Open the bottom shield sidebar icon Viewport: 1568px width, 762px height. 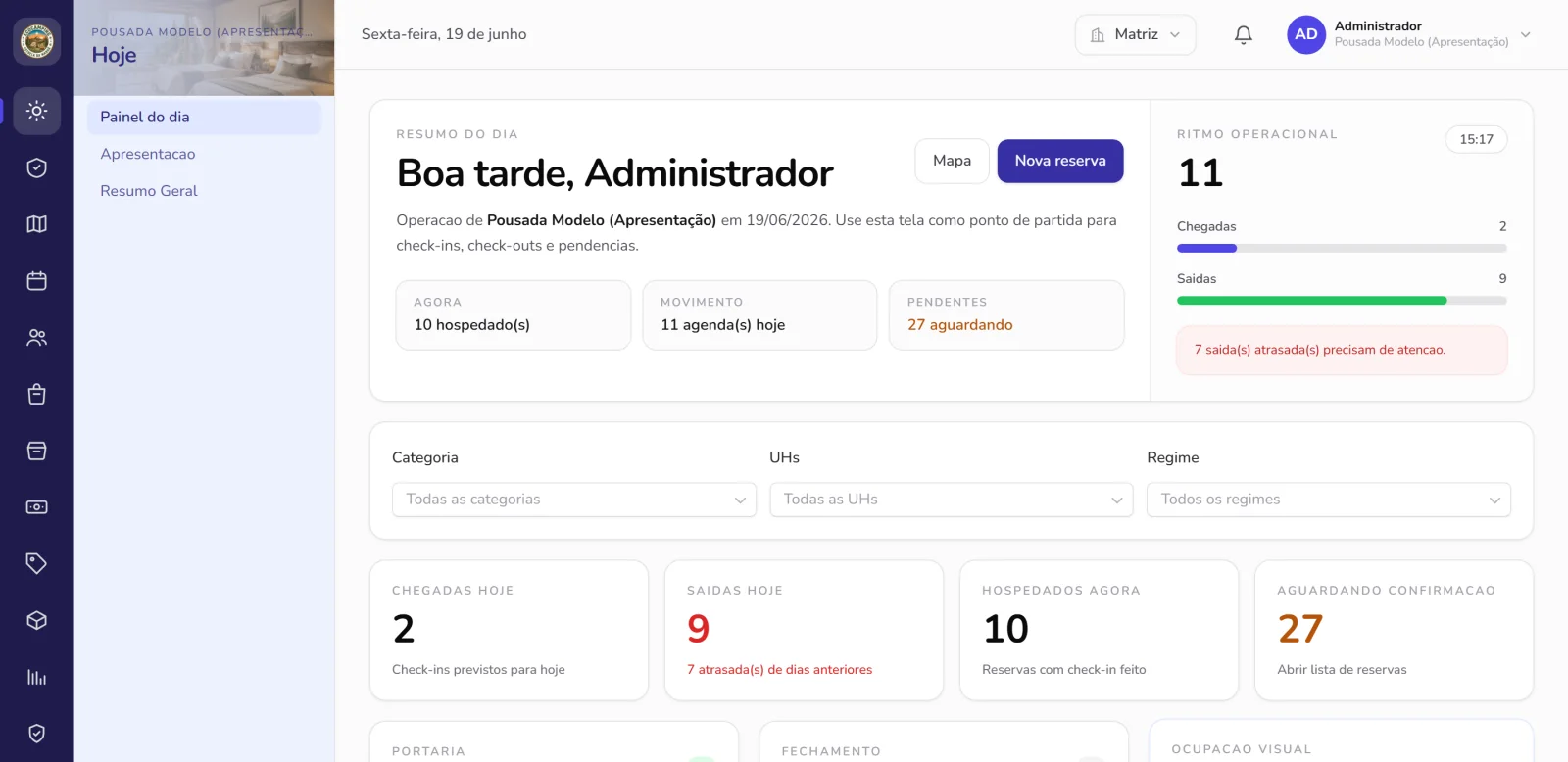[x=37, y=734]
